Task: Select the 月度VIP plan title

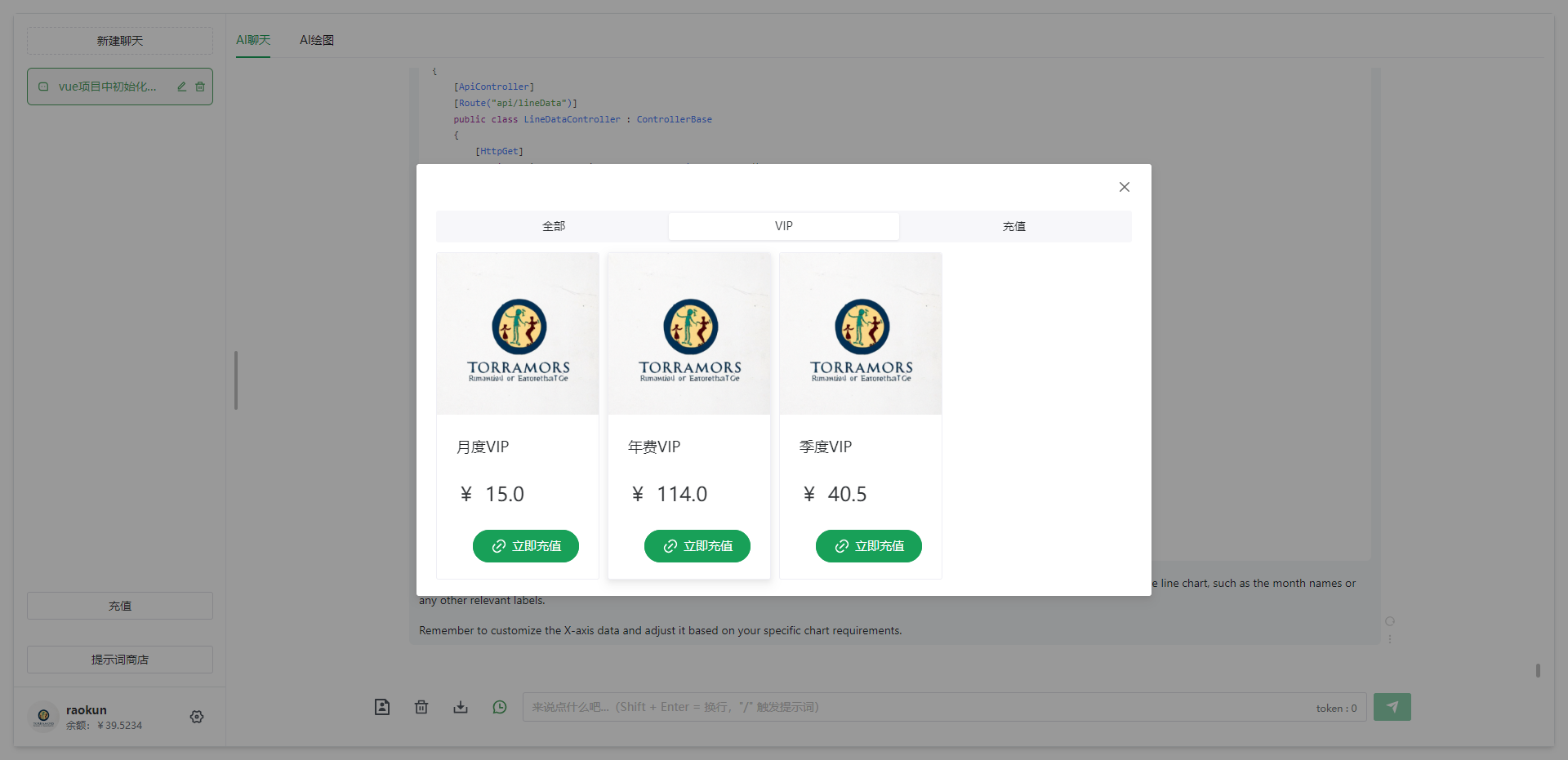Action: point(483,447)
